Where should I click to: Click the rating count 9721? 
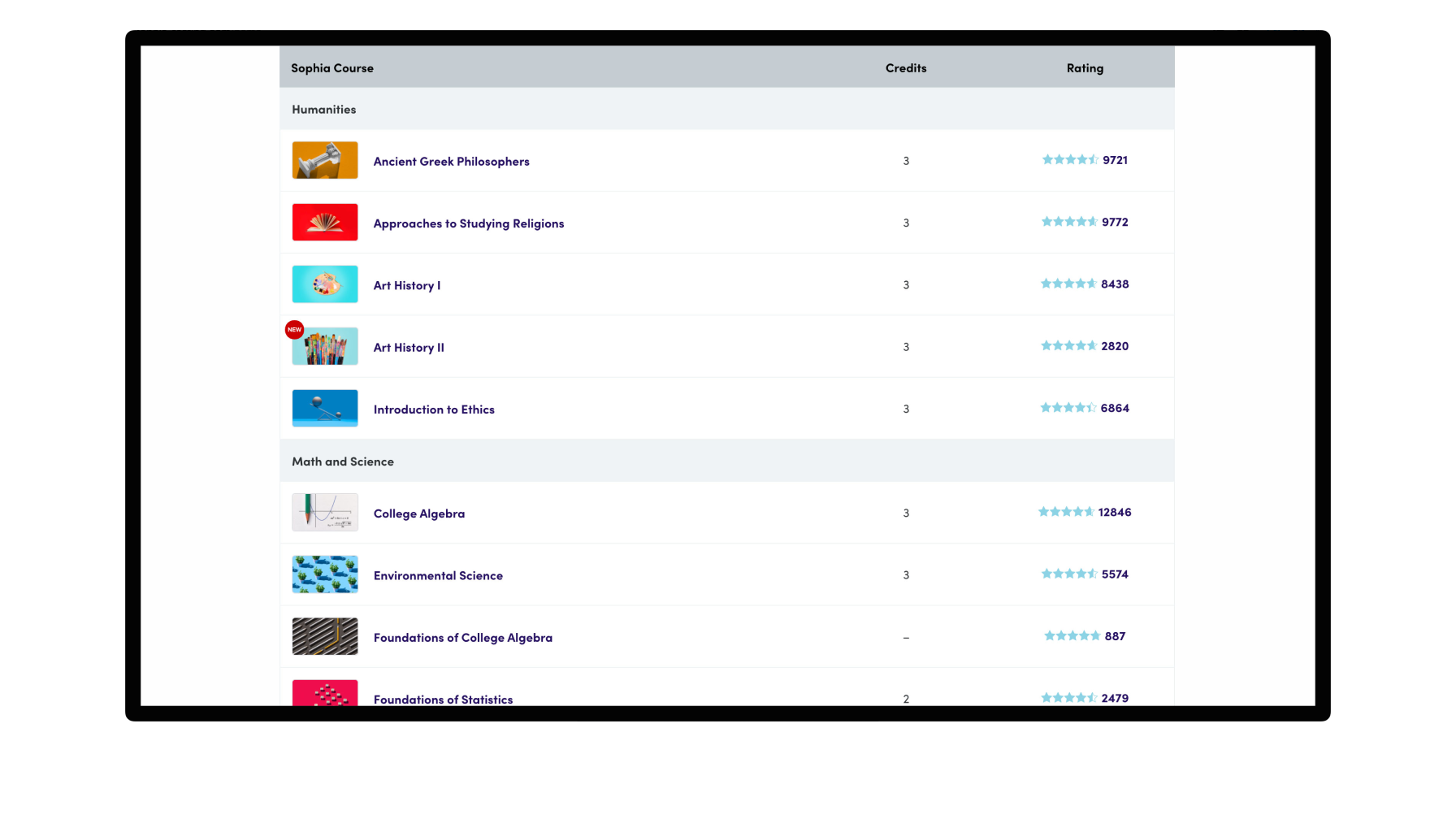[1115, 160]
